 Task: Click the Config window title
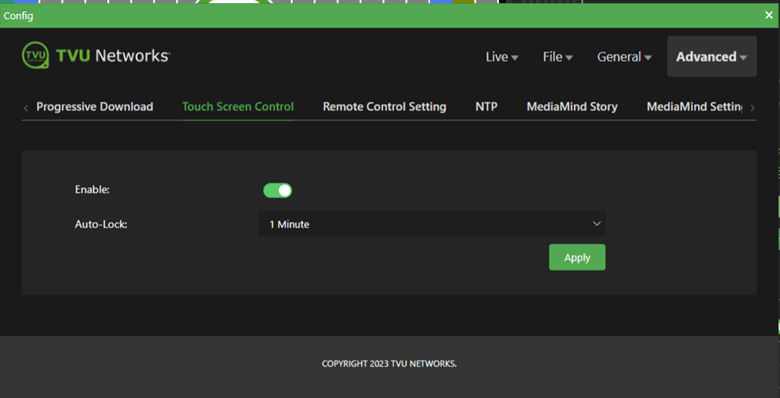click(18, 16)
